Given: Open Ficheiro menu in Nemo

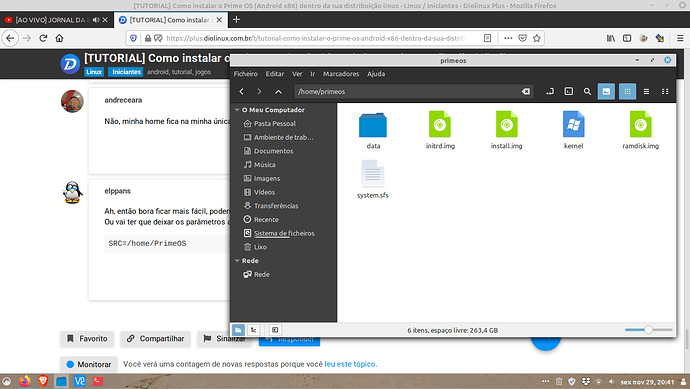Looking at the screenshot, I should (246, 74).
